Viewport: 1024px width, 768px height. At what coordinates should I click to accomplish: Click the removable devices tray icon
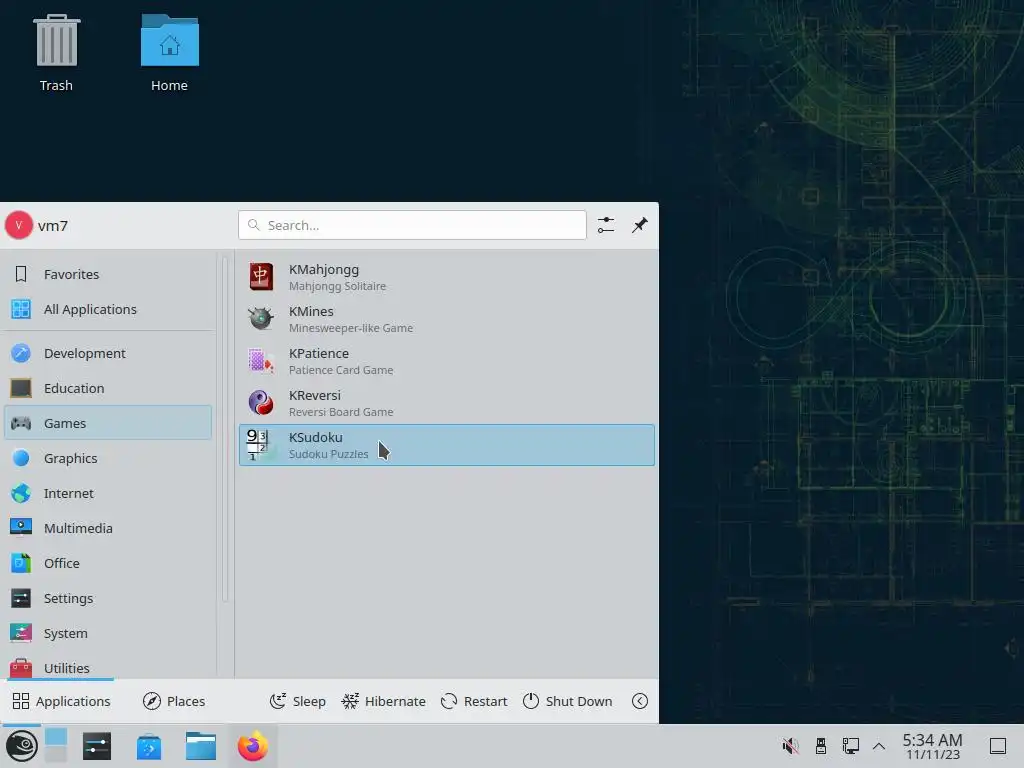coord(821,746)
